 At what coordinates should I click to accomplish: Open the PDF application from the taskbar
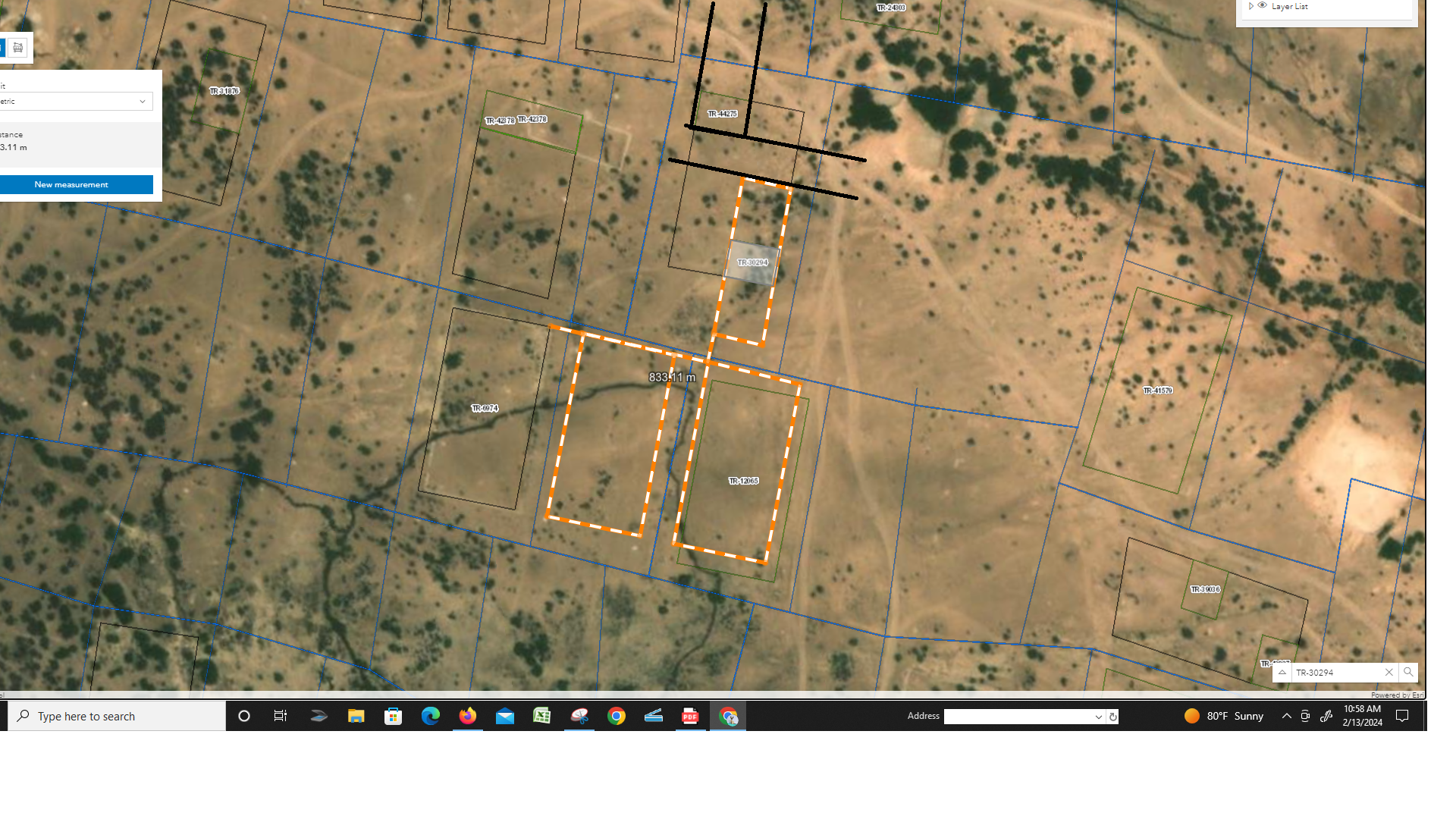[x=690, y=716]
